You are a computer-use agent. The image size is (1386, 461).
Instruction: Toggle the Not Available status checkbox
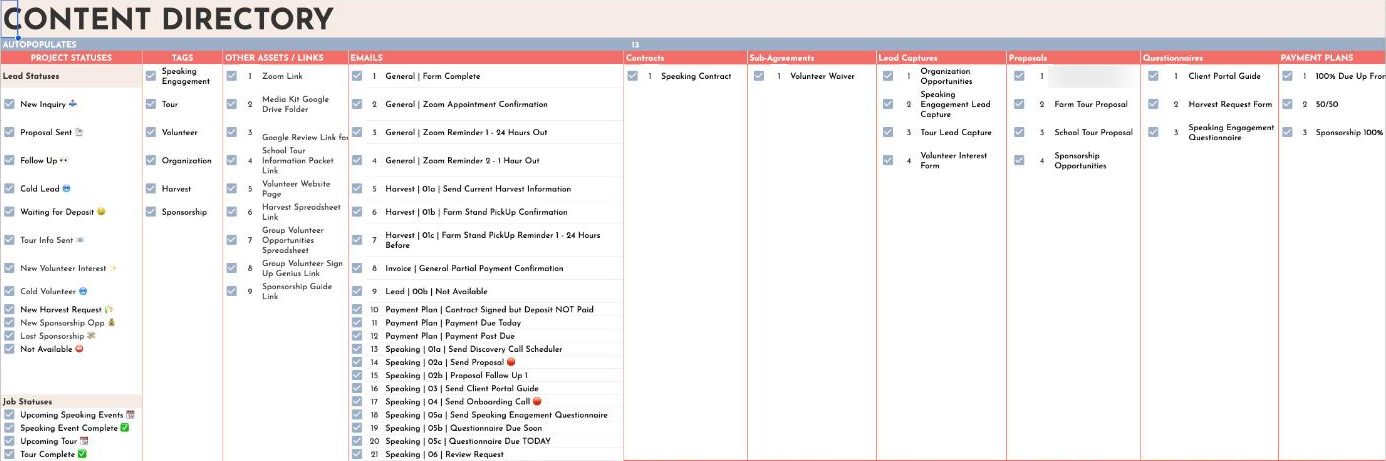click(x=9, y=349)
